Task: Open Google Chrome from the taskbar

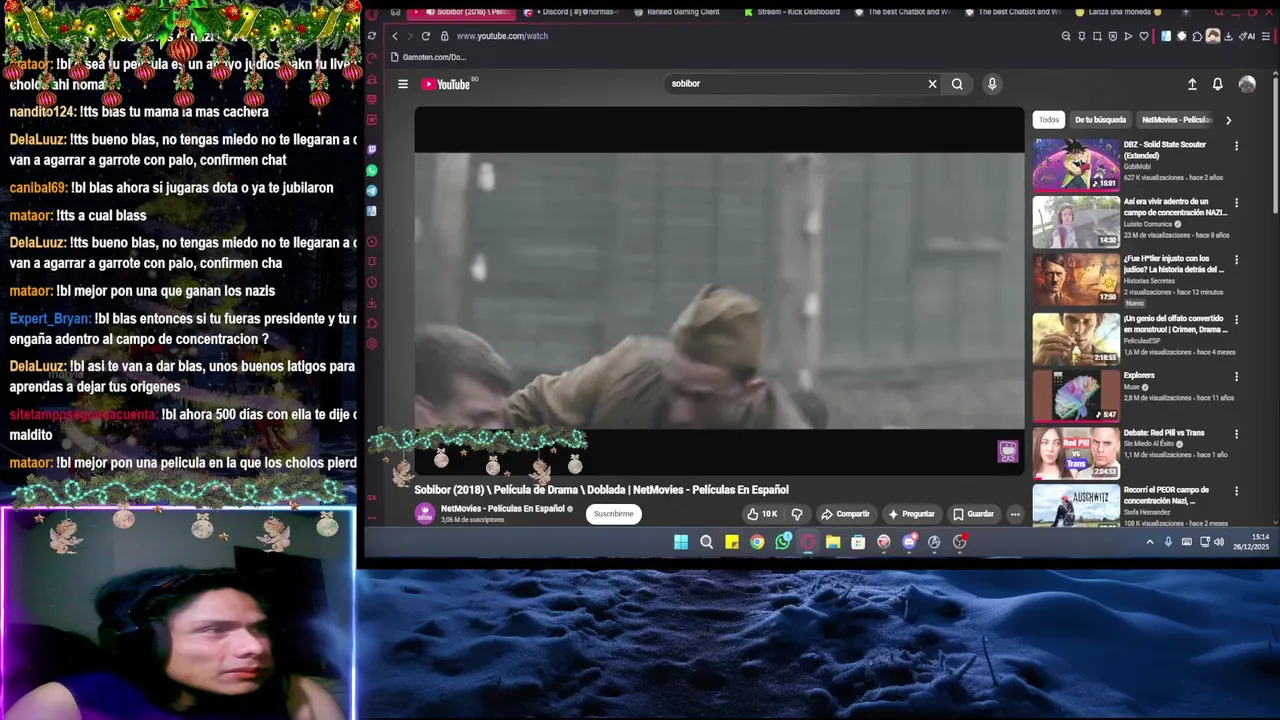Action: [x=757, y=542]
